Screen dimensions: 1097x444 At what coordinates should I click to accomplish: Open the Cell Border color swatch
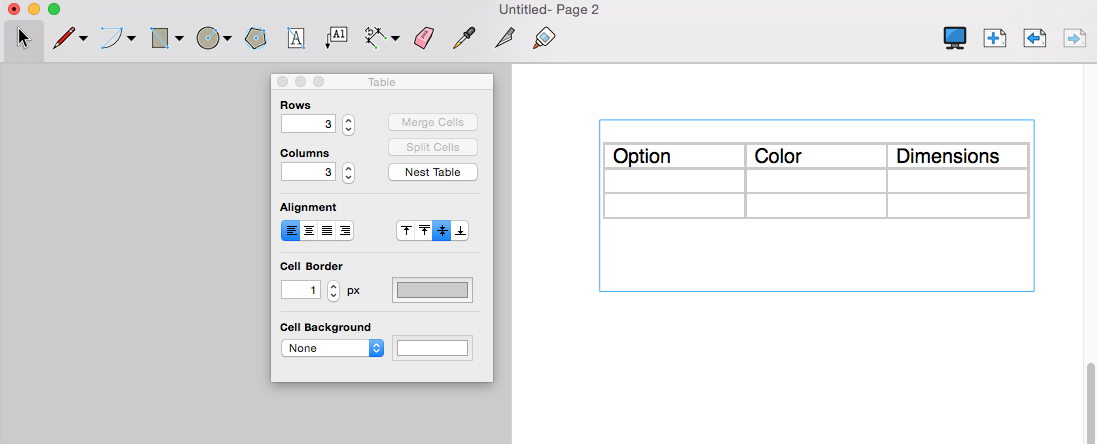432,290
